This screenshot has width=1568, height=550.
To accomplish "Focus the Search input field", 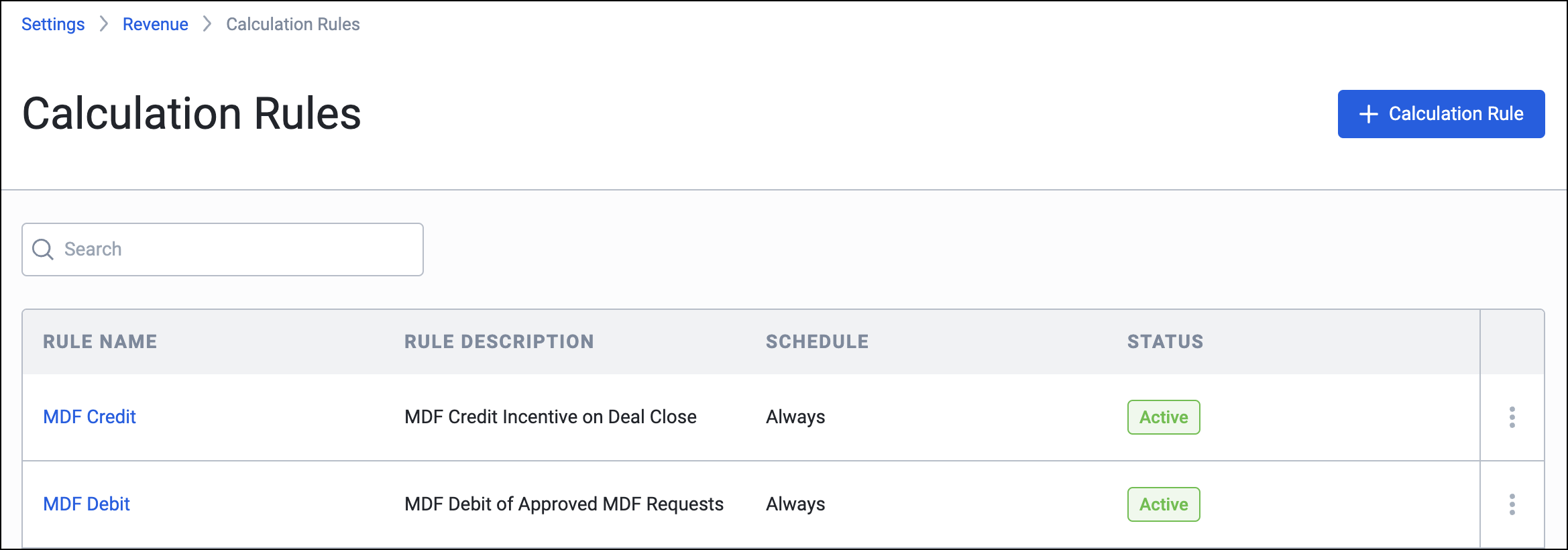I will point(223,250).
